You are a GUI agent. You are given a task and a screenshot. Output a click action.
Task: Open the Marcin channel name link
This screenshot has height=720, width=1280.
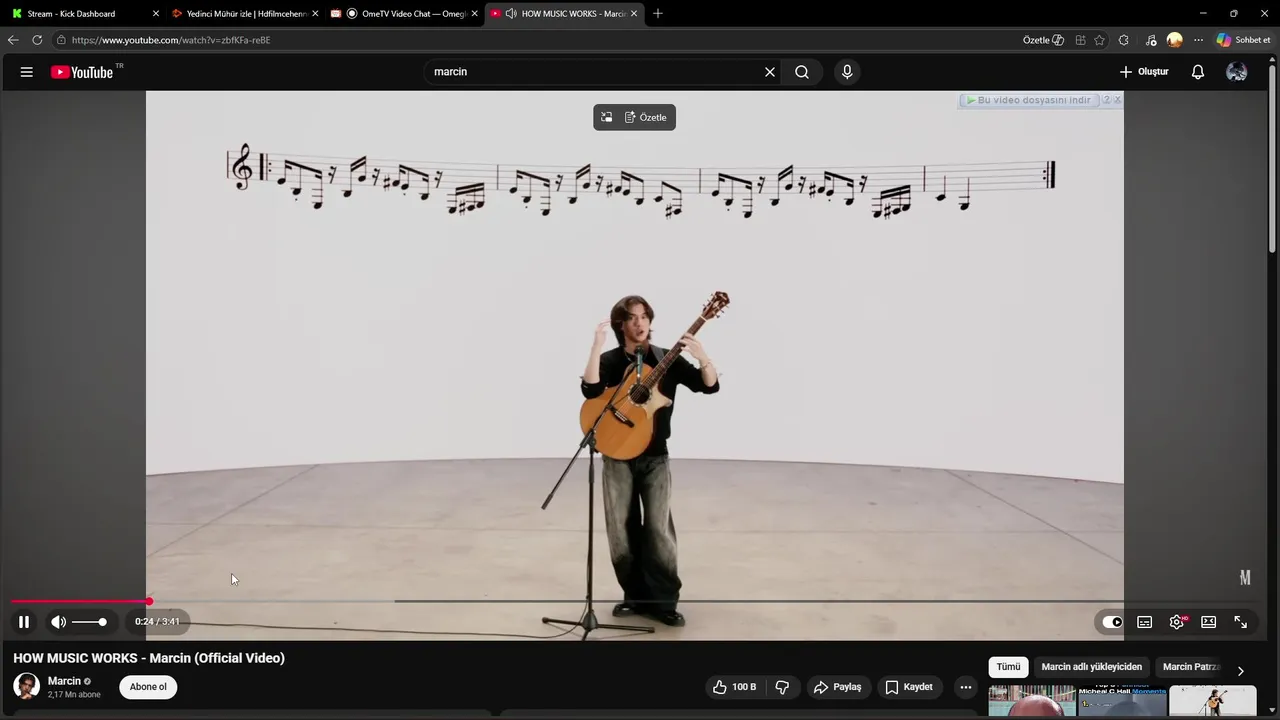pos(64,681)
